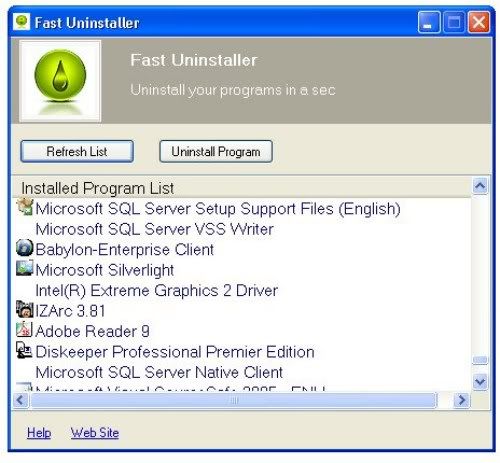Click the horizontal scrollbar right arrow
500x463 pixels.
(462, 400)
